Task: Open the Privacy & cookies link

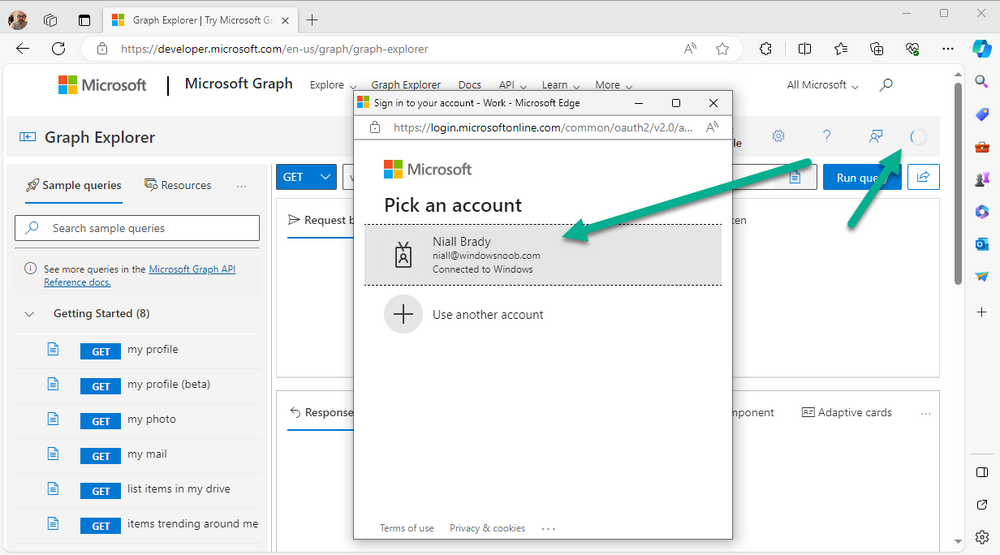Action: (x=487, y=528)
